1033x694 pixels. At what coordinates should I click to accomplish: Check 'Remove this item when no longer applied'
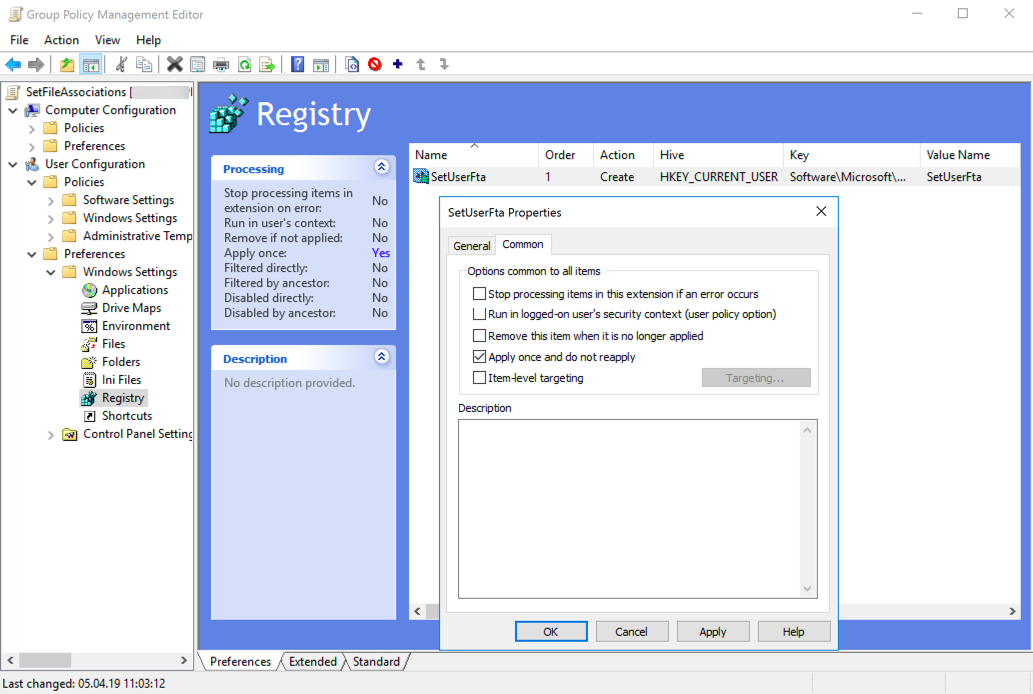point(480,336)
